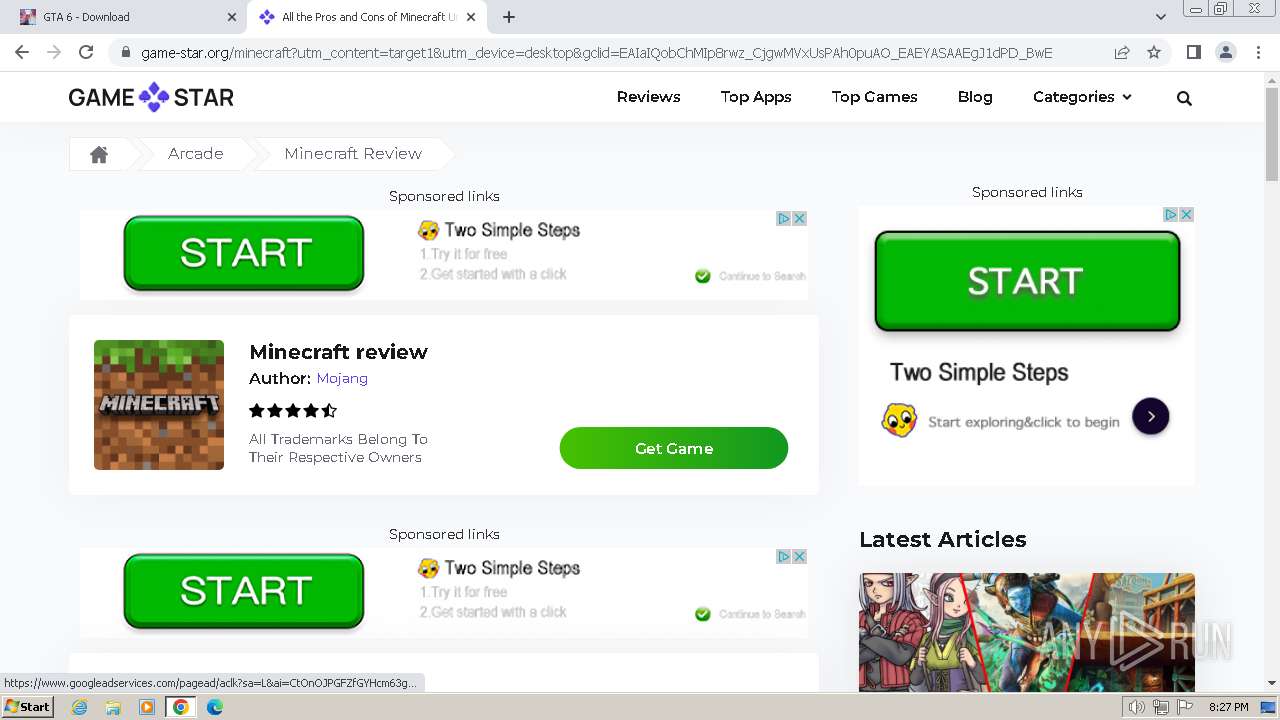Go to the Arcade breadcrumb
Screen dimensions: 1280x720
[x=195, y=153]
